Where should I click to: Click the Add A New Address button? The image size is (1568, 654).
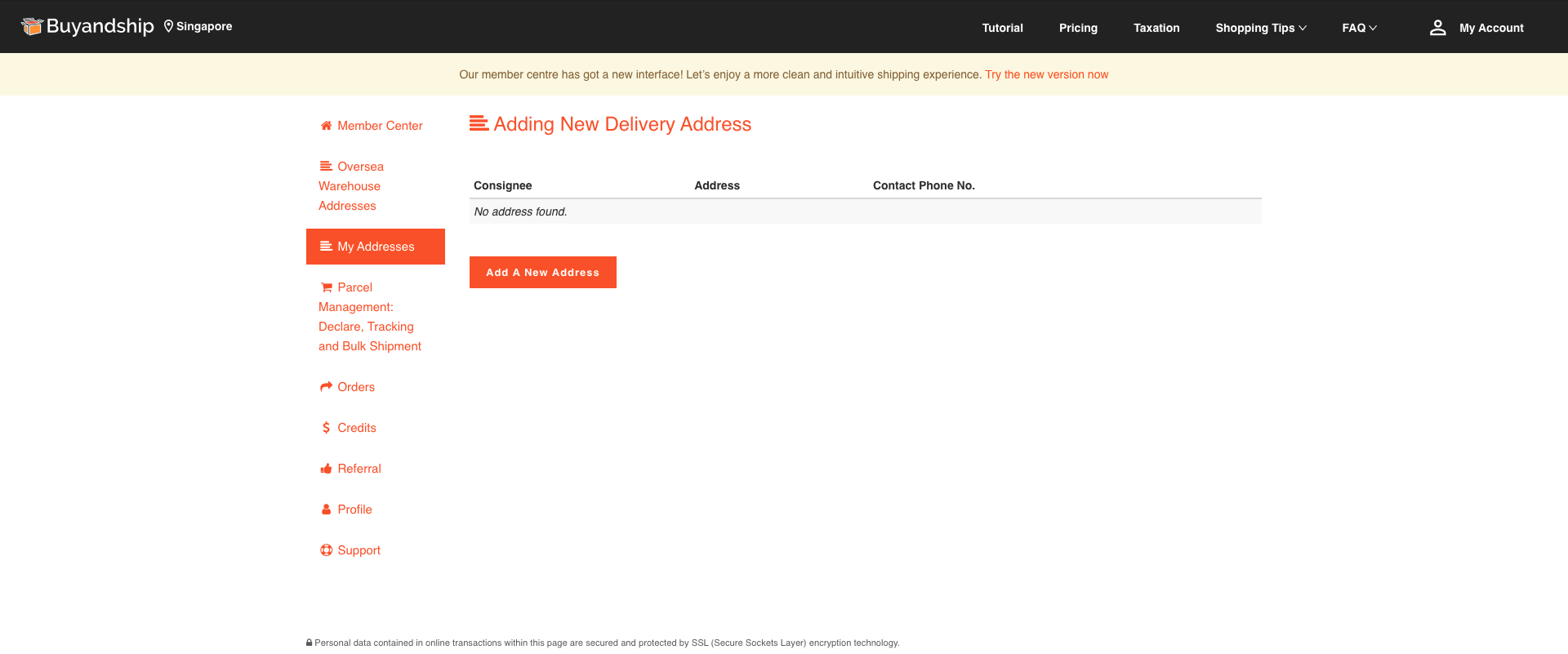coord(543,273)
